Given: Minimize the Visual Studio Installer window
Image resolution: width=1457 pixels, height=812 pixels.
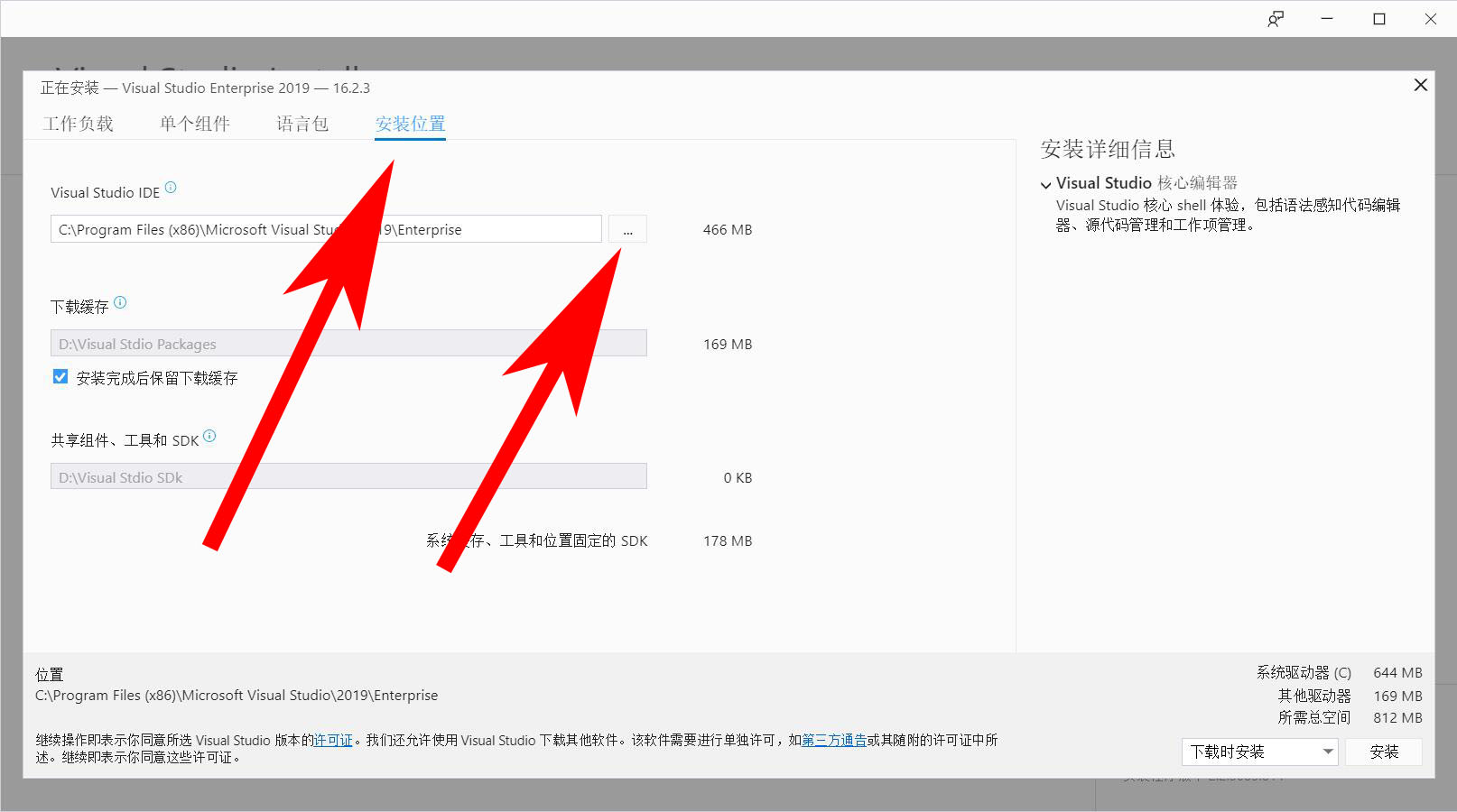Looking at the screenshot, I should 1327,19.
